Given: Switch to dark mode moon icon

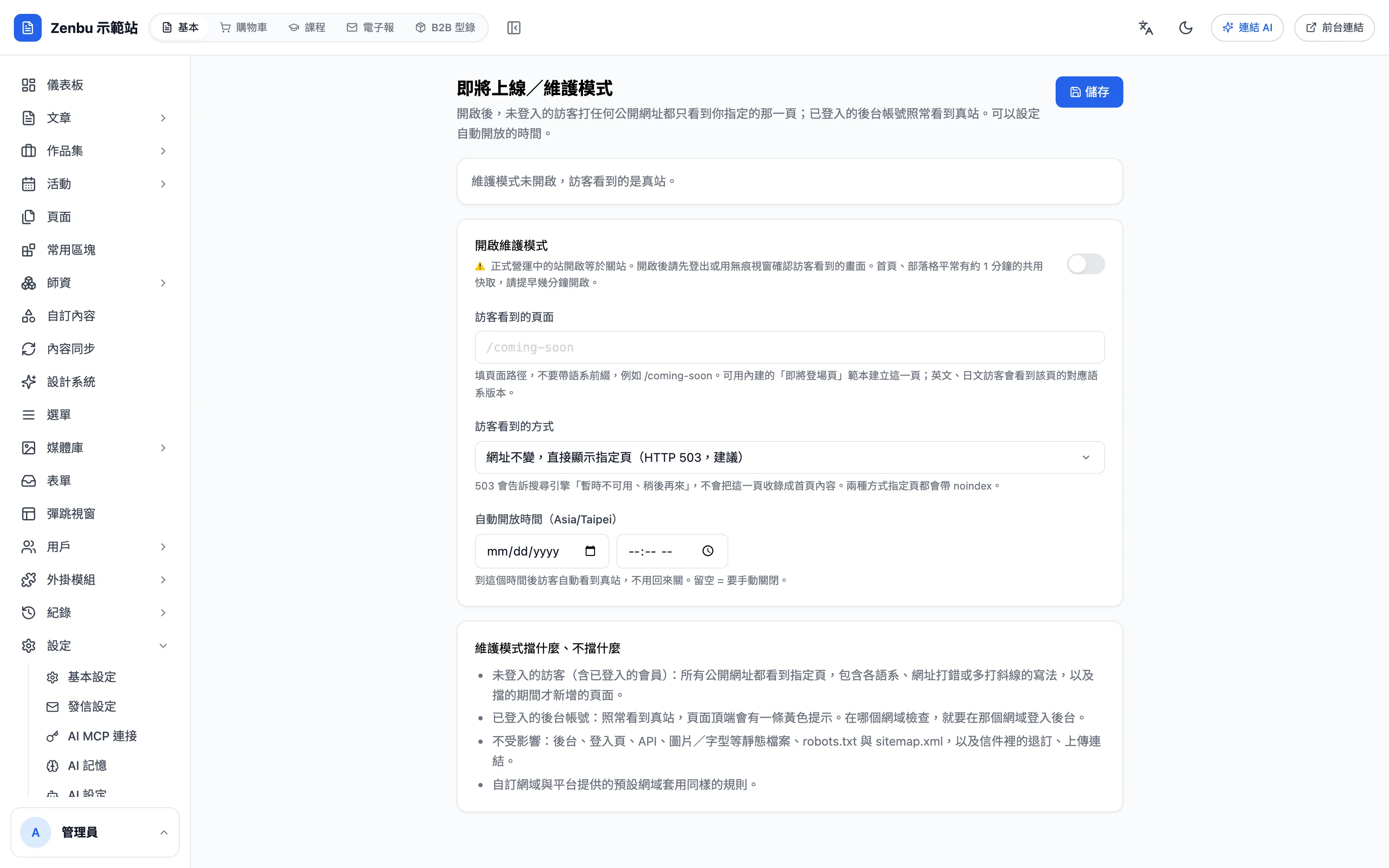Looking at the screenshot, I should (x=1186, y=27).
